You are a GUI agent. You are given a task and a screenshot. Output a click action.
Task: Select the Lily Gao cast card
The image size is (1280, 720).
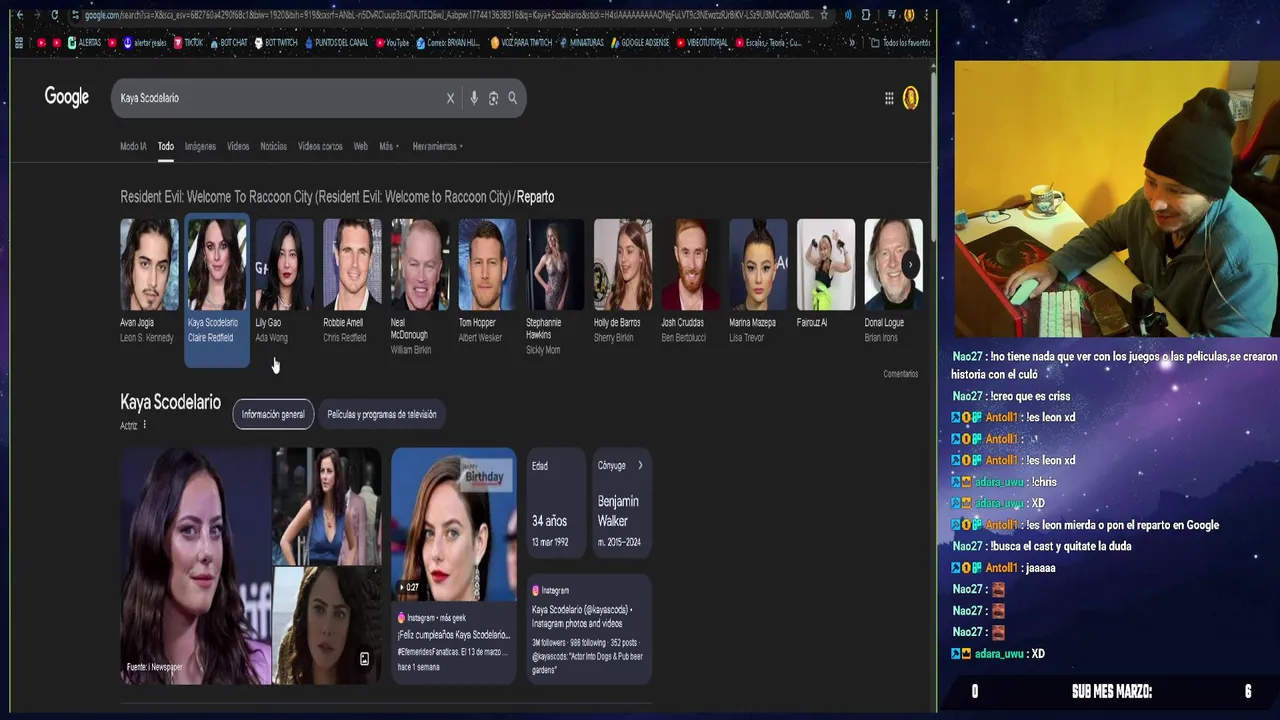(x=285, y=281)
